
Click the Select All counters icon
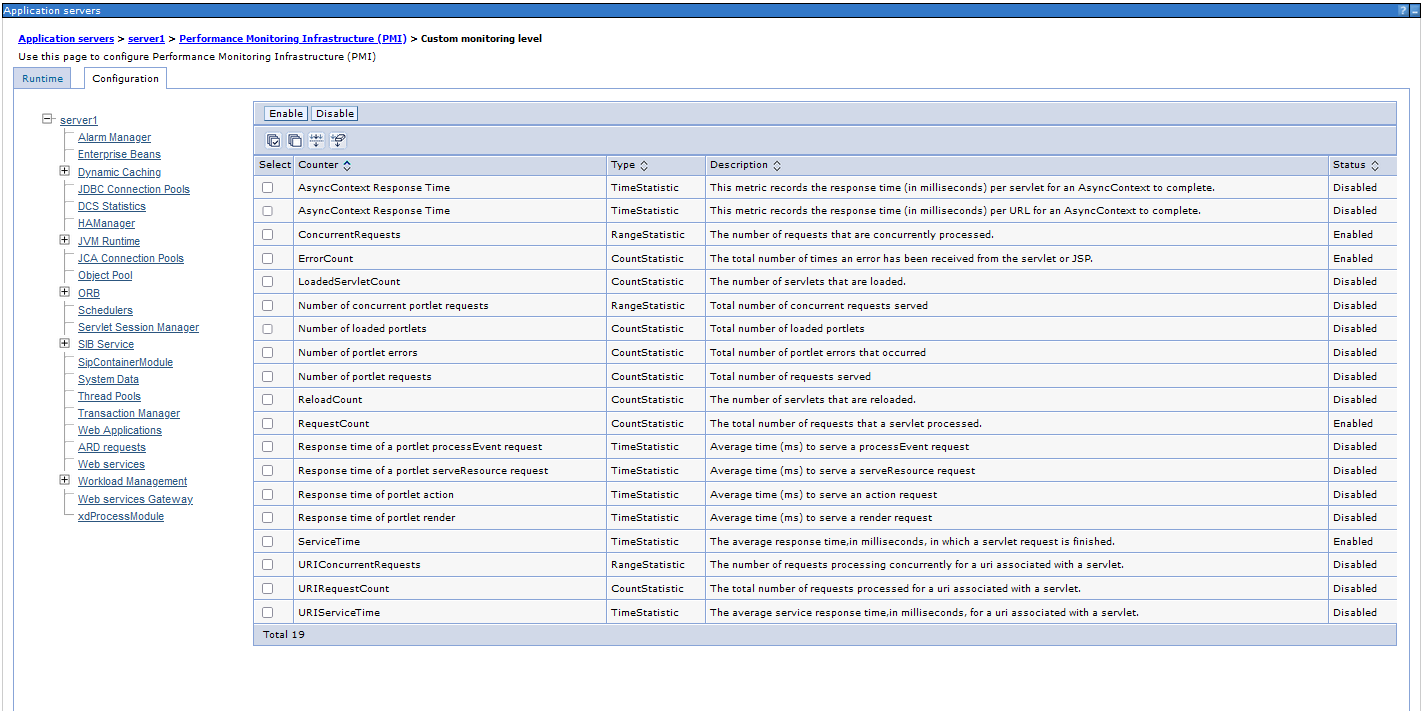(x=273, y=141)
